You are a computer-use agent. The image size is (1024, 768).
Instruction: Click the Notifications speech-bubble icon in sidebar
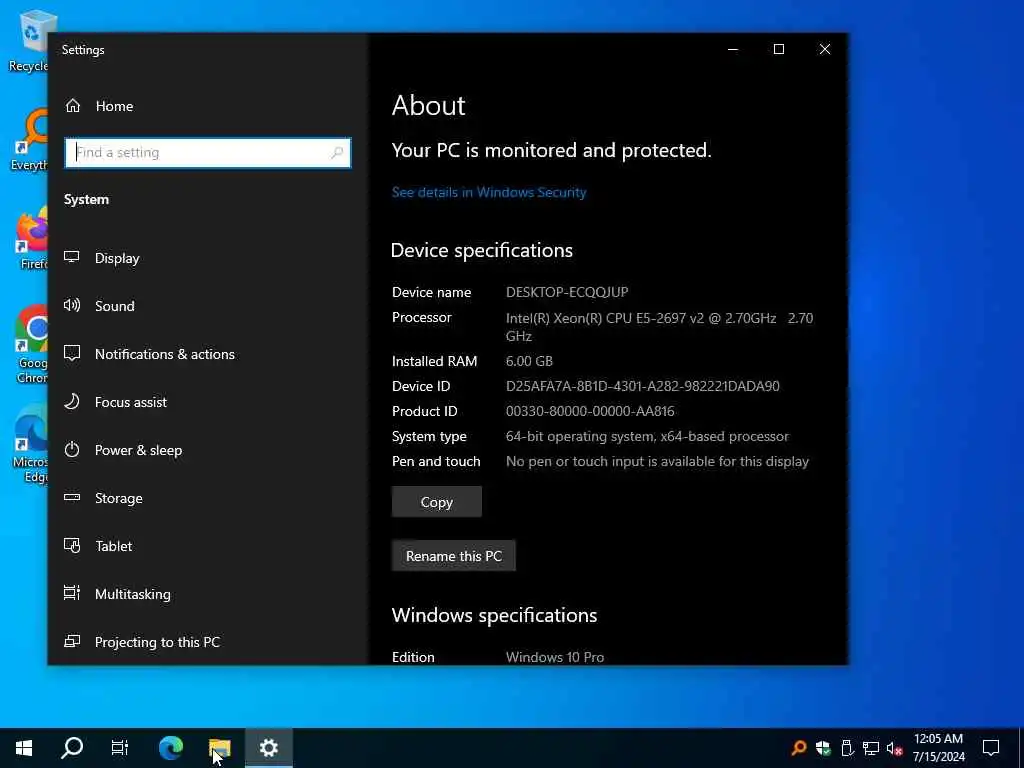click(x=72, y=353)
